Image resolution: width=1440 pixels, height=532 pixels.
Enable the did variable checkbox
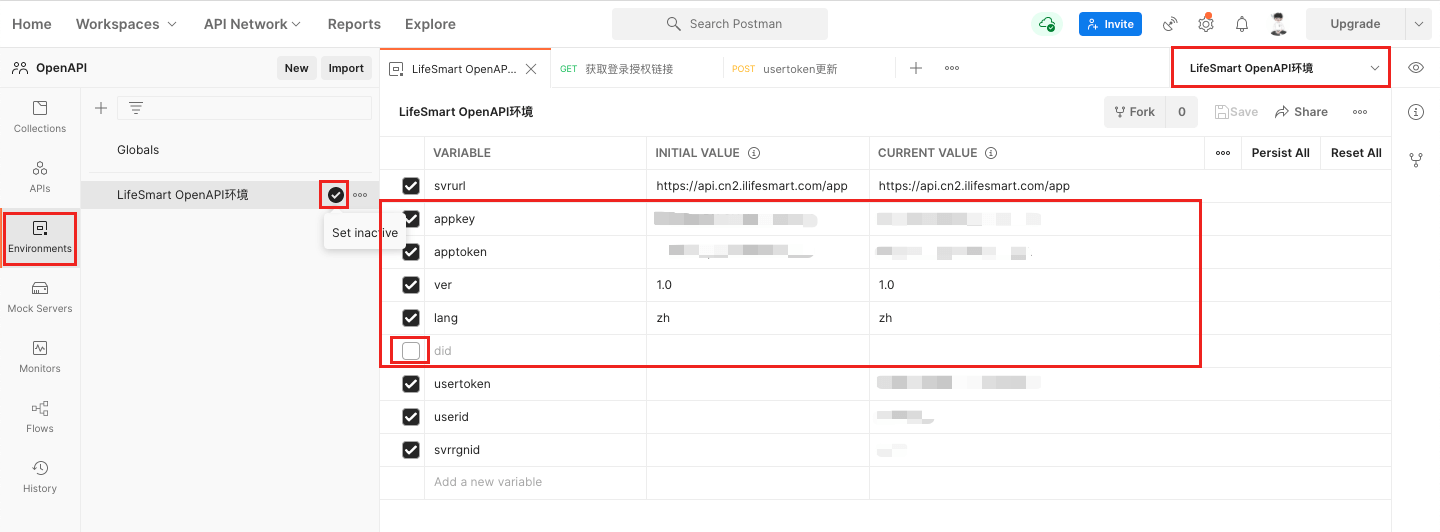point(411,351)
